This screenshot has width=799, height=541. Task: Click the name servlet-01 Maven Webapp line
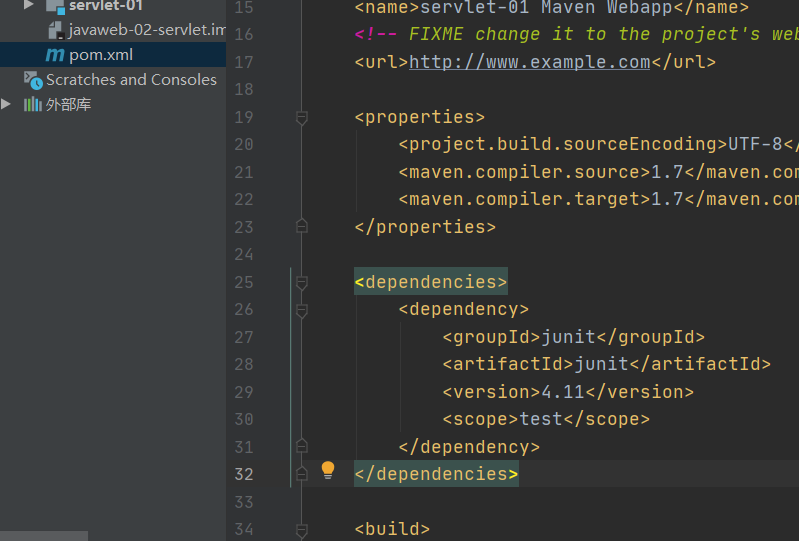[x=551, y=7]
